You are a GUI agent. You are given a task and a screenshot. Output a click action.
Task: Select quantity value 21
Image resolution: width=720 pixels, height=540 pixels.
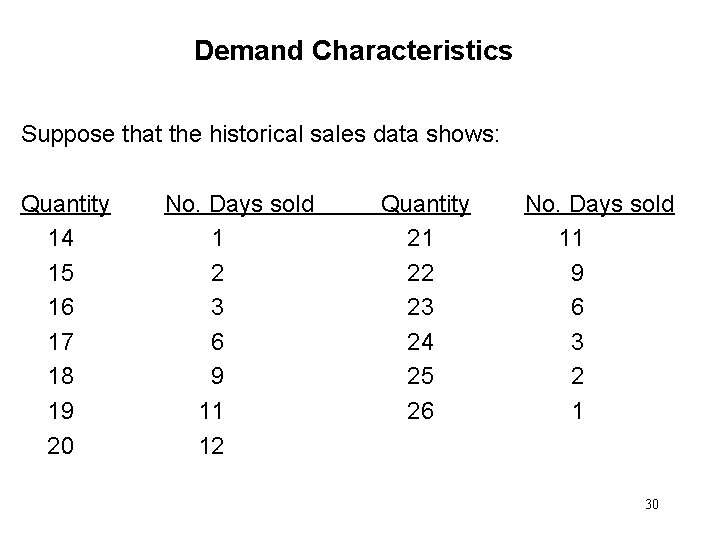421,239
